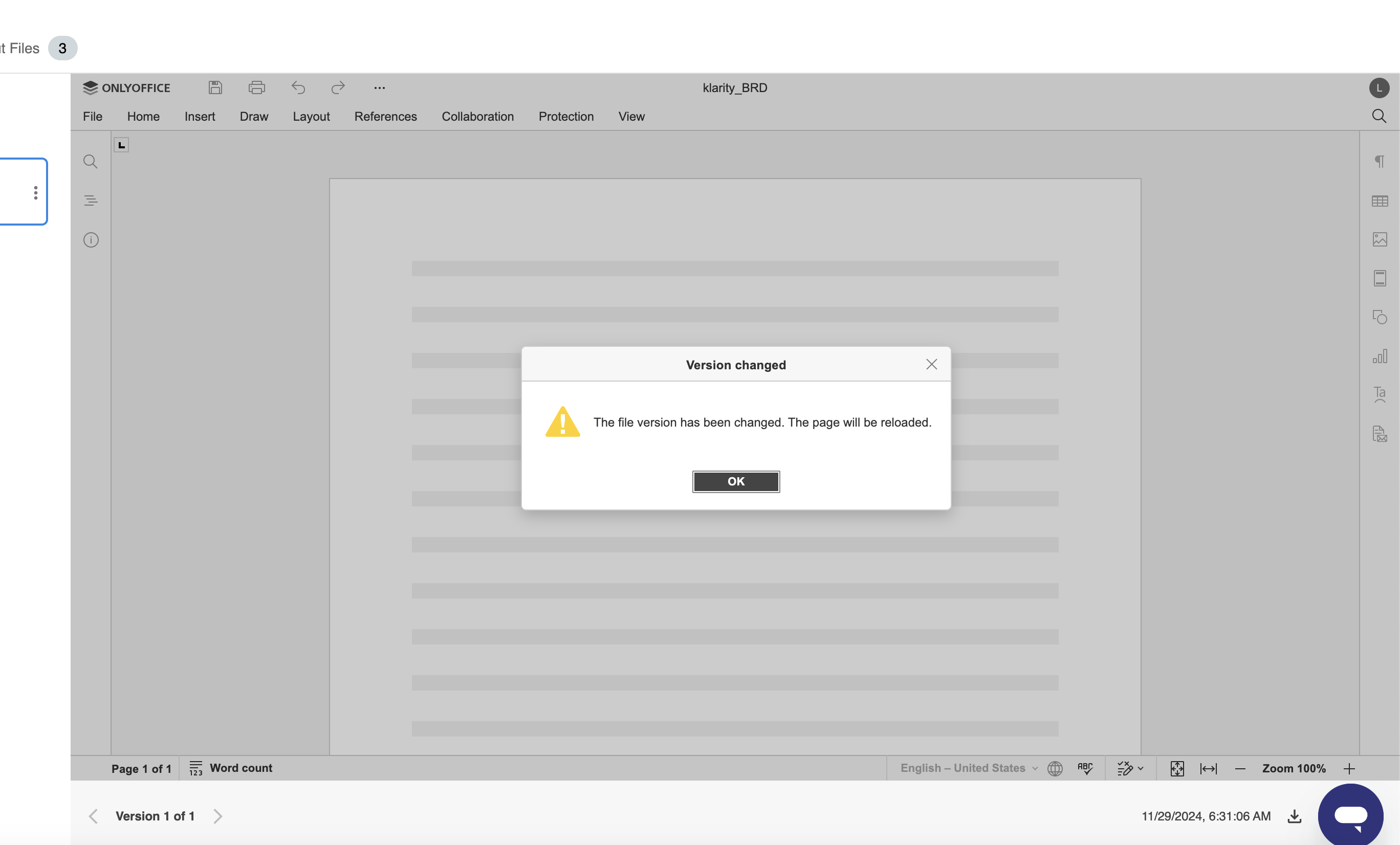Click OK in Version changed dialog
1400x845 pixels.
coord(736,481)
